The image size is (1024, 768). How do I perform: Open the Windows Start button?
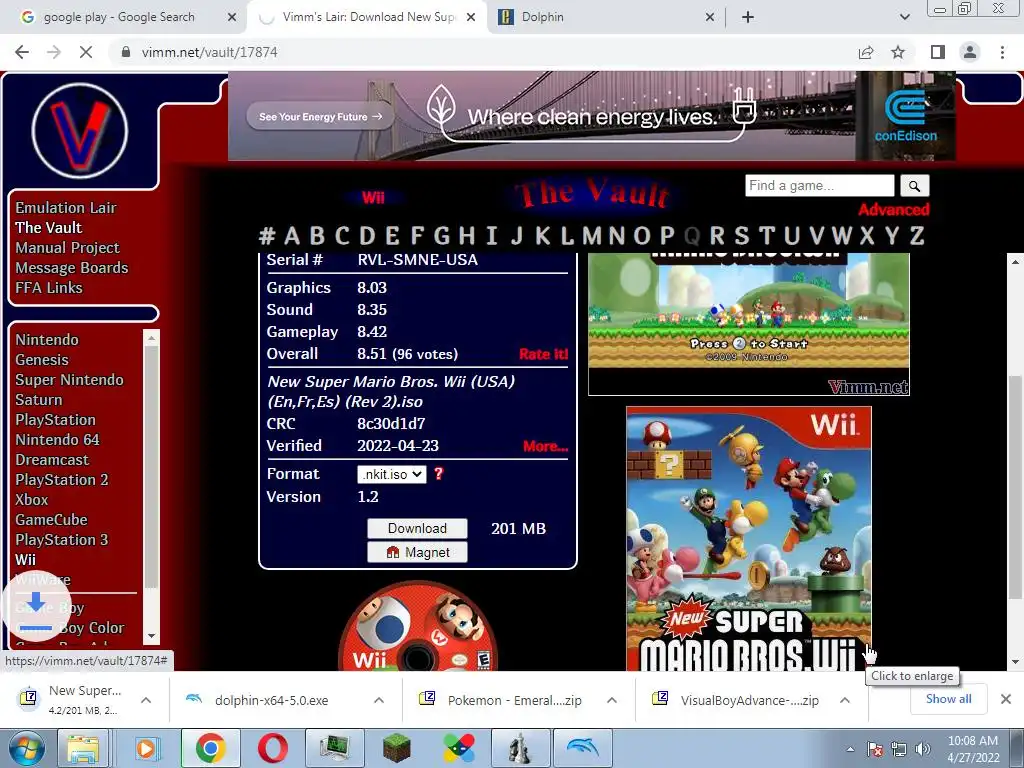coord(26,748)
